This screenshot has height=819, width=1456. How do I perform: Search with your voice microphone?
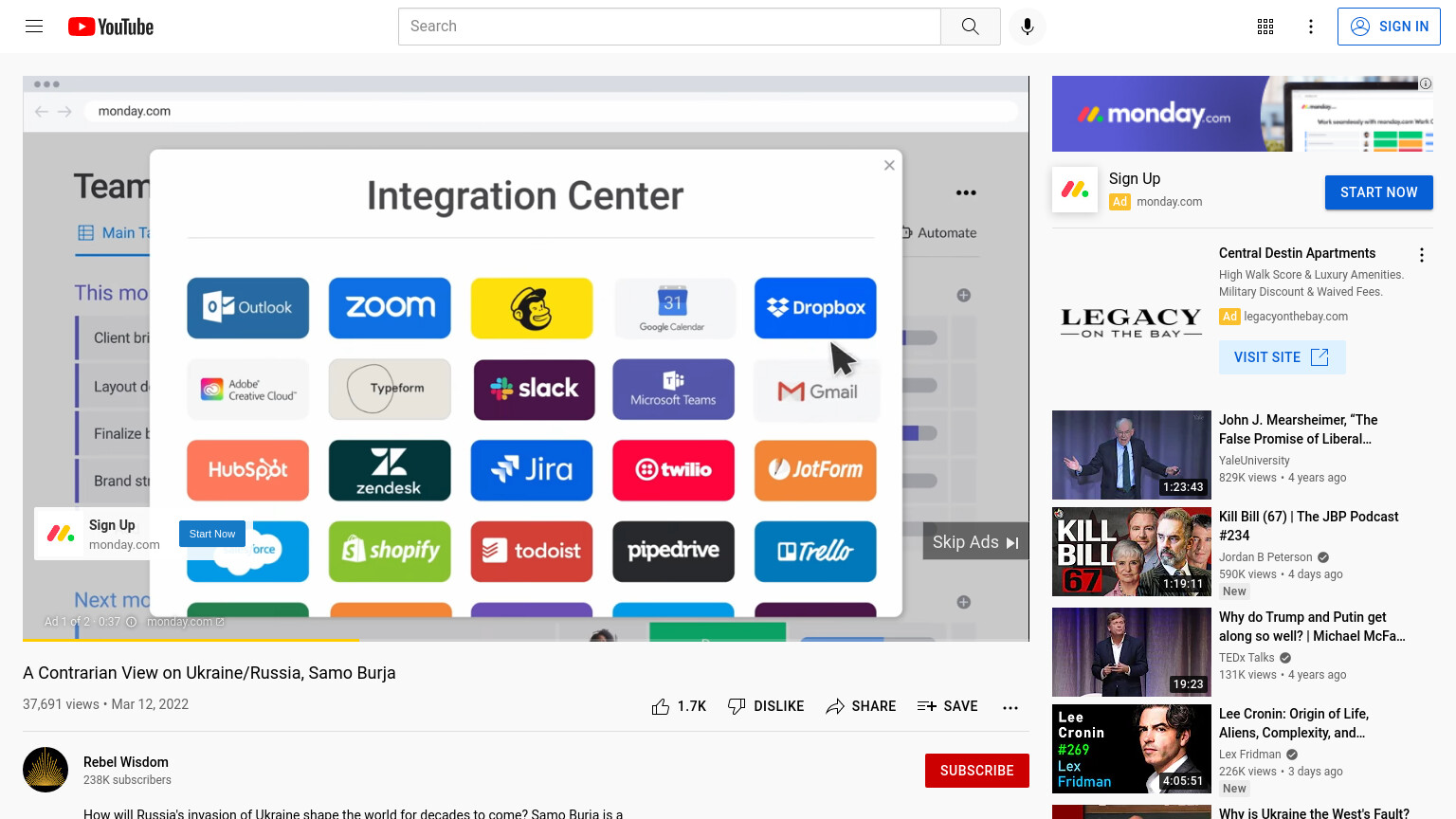point(1028,27)
